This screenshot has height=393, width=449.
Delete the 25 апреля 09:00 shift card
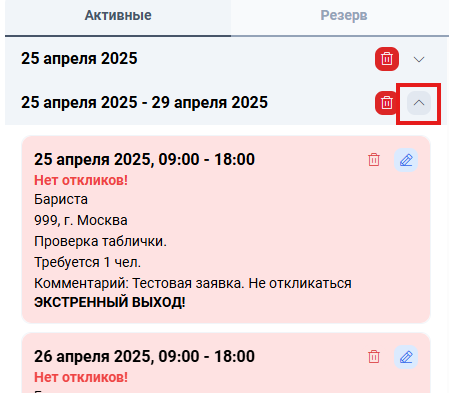coord(374,160)
